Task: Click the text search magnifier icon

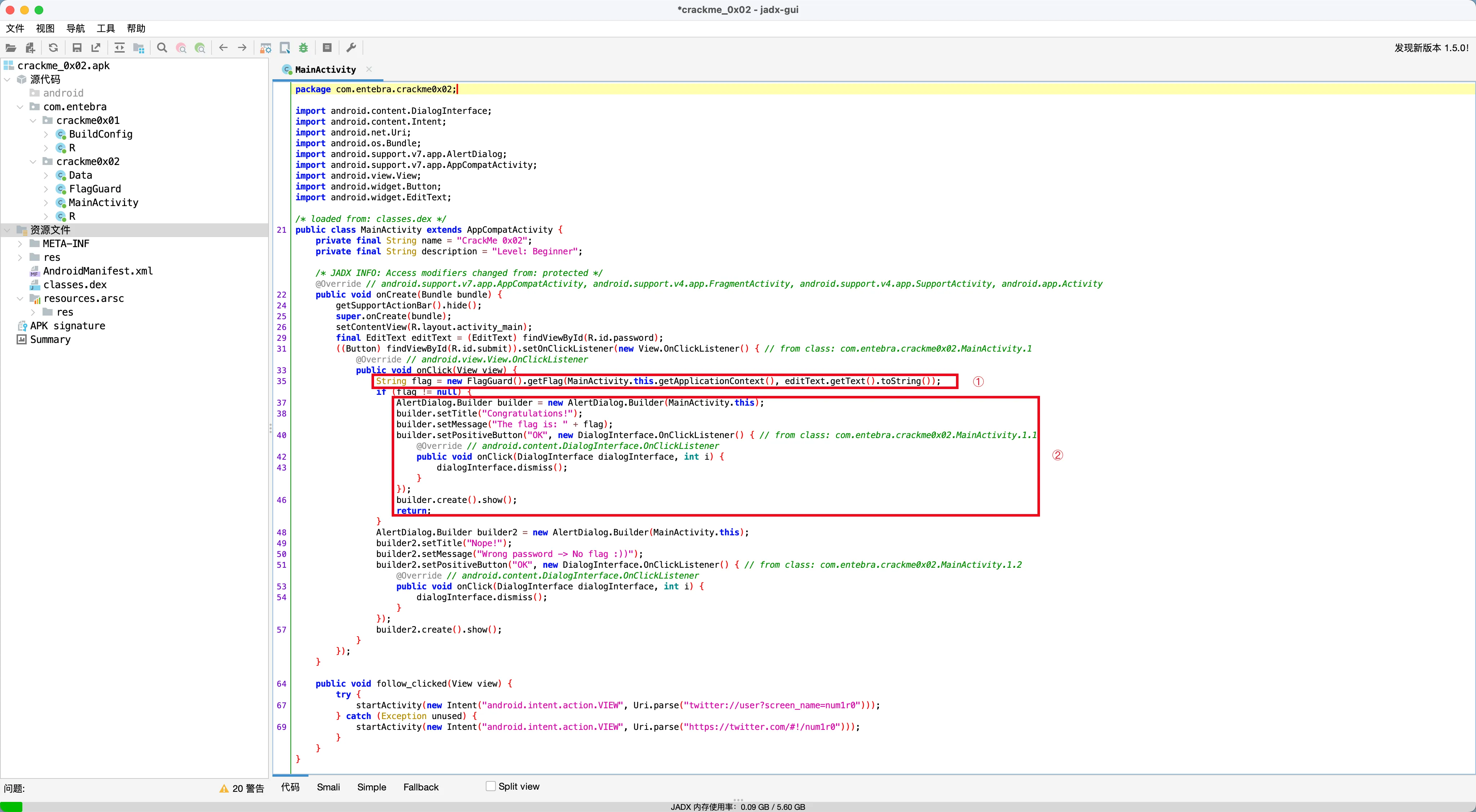Action: coord(162,48)
